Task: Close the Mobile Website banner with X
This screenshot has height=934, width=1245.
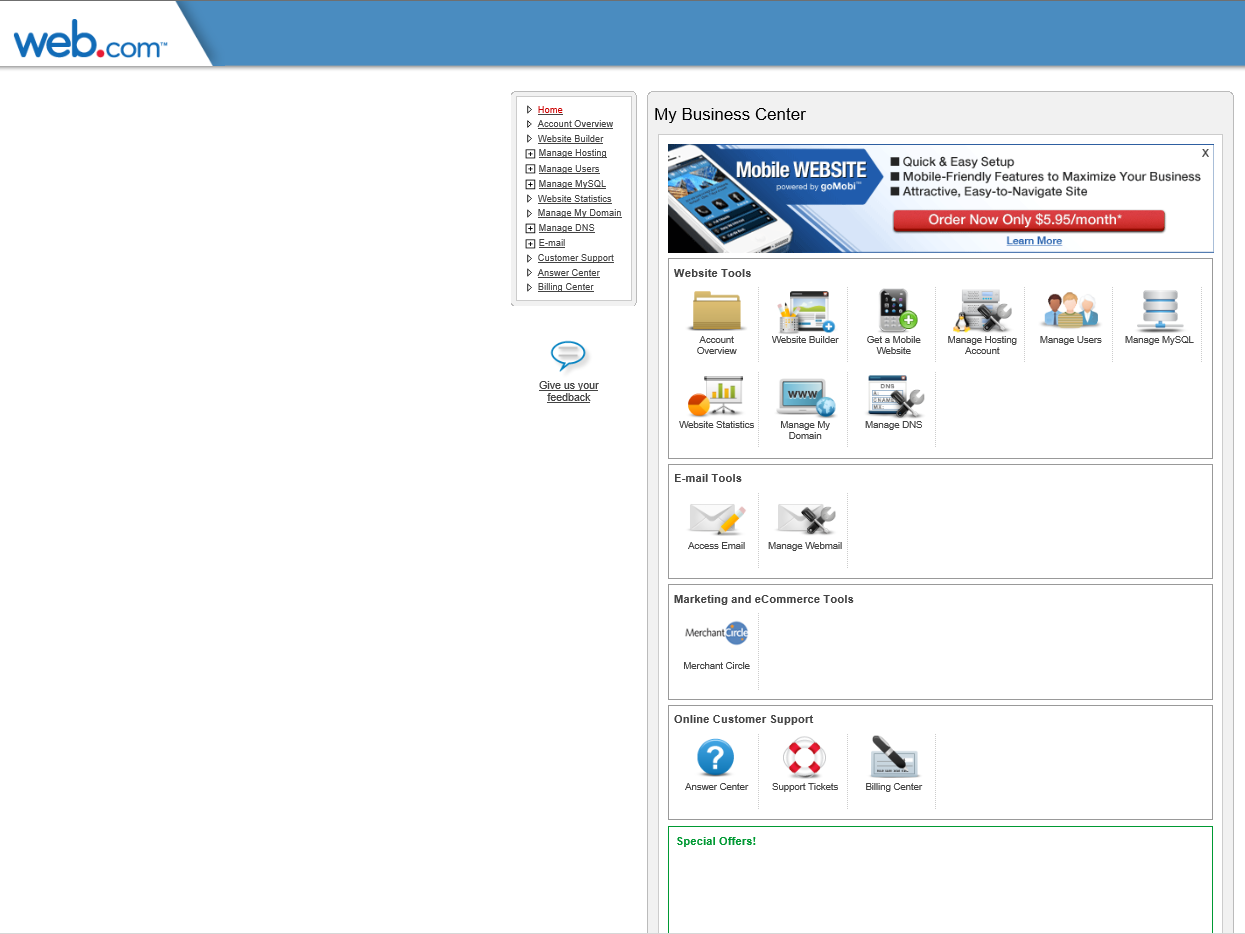Action: point(1205,153)
